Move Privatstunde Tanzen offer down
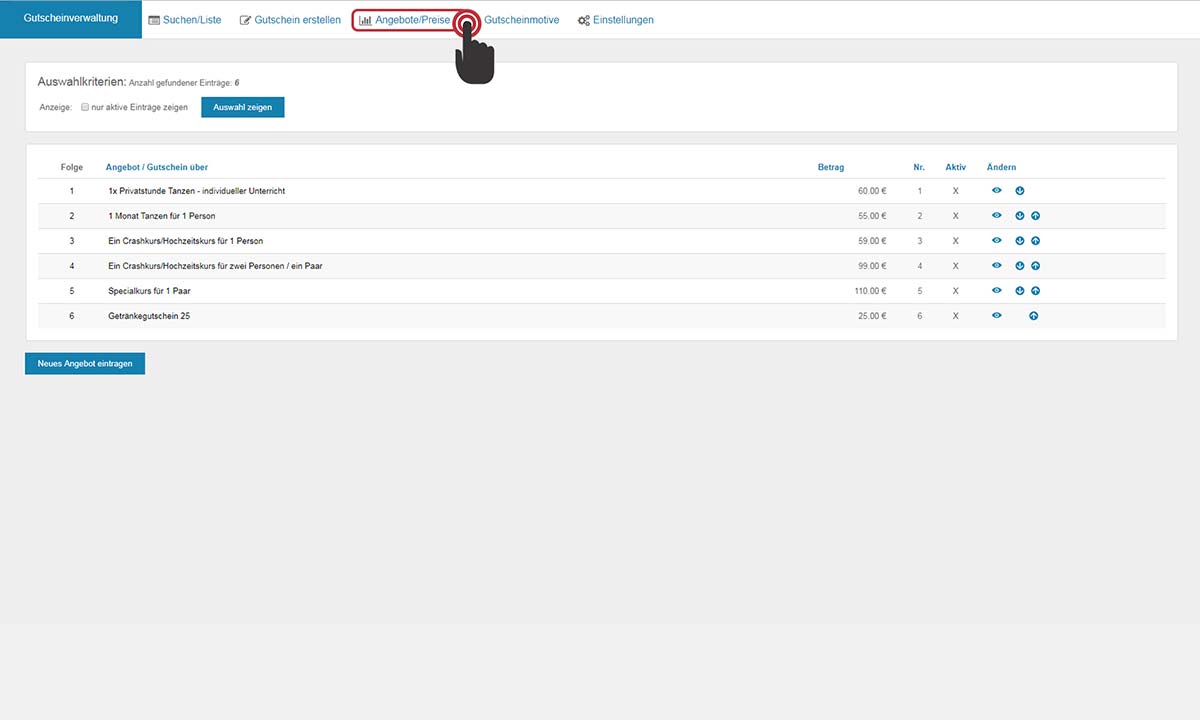Screen dimensions: 1200x720 tap(1020, 190)
